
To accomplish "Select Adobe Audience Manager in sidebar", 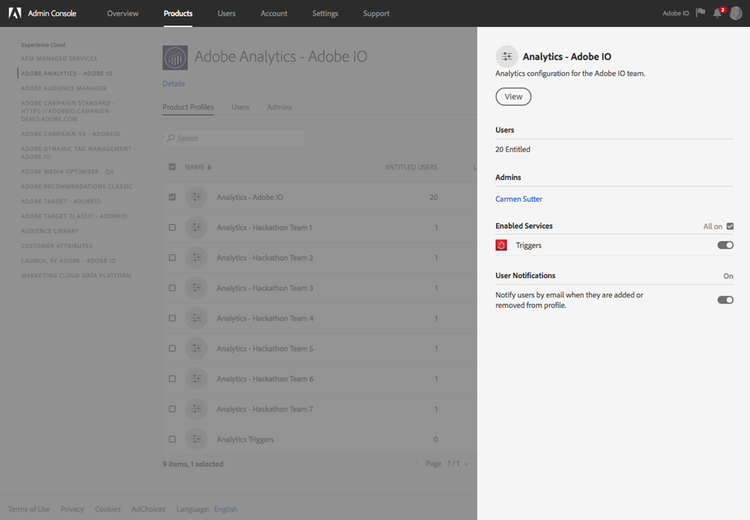I will [x=64, y=88].
